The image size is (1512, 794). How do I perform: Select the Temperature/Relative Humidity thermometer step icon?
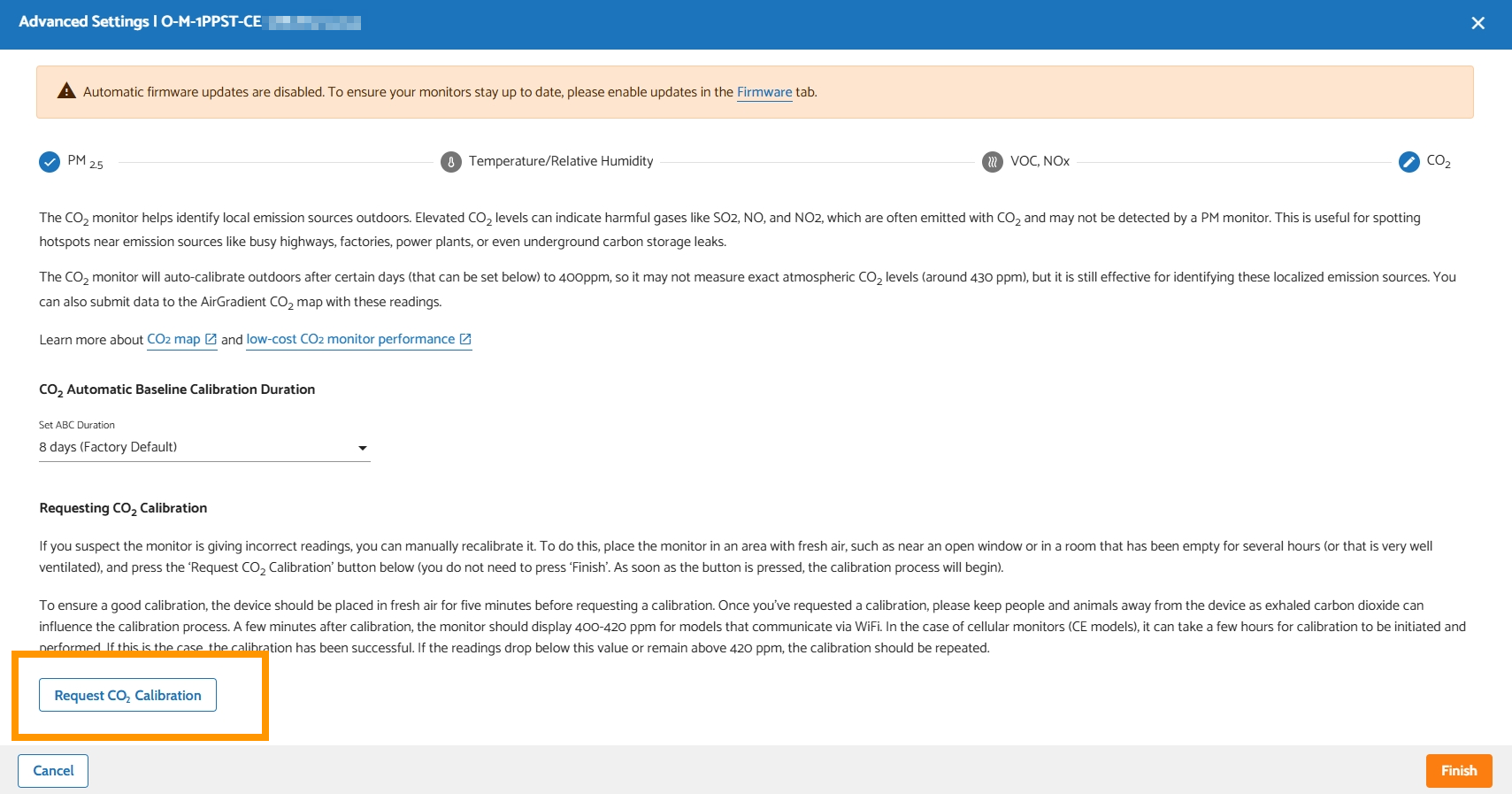point(451,162)
